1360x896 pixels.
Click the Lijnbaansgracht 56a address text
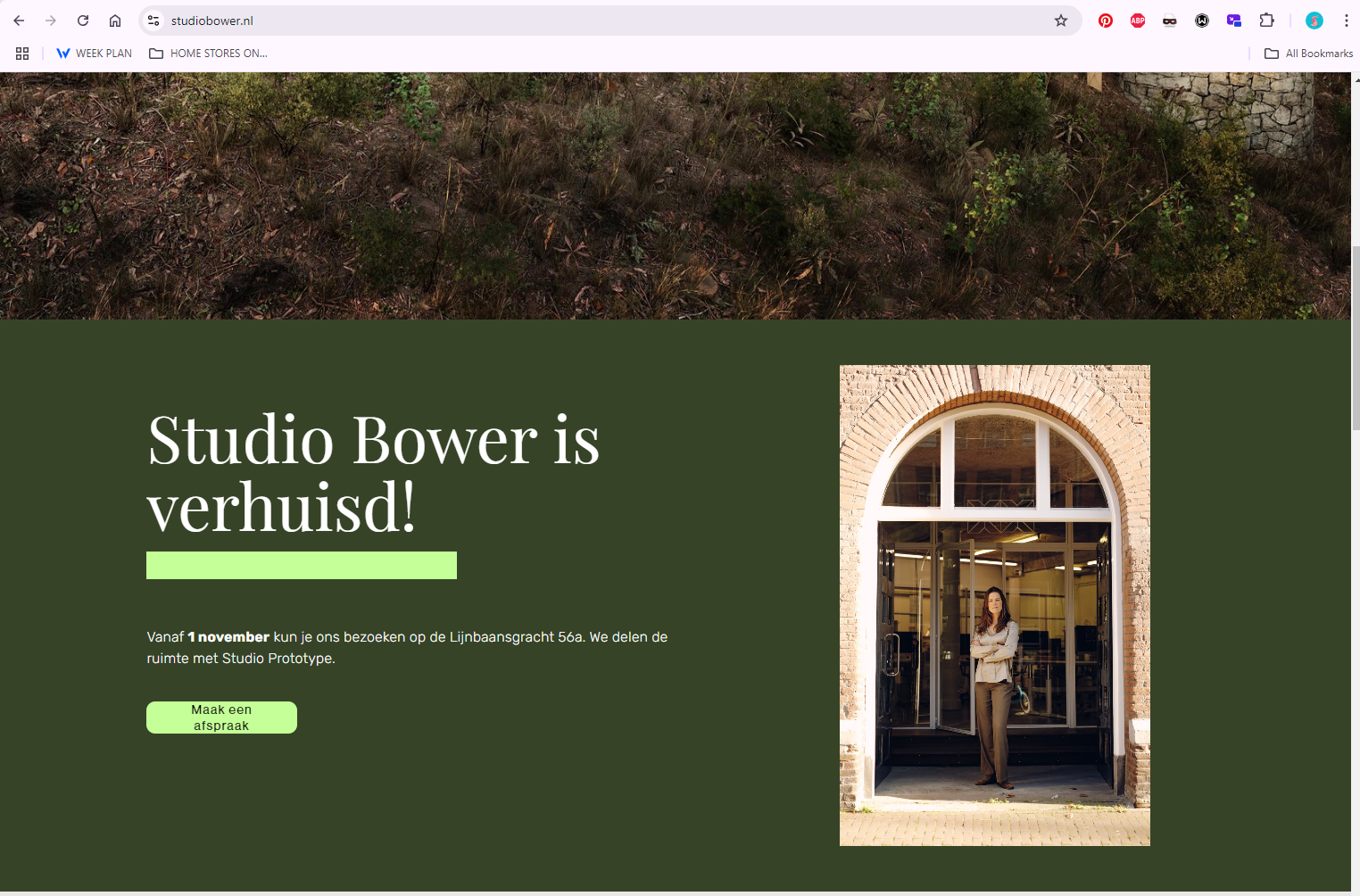click(x=517, y=637)
